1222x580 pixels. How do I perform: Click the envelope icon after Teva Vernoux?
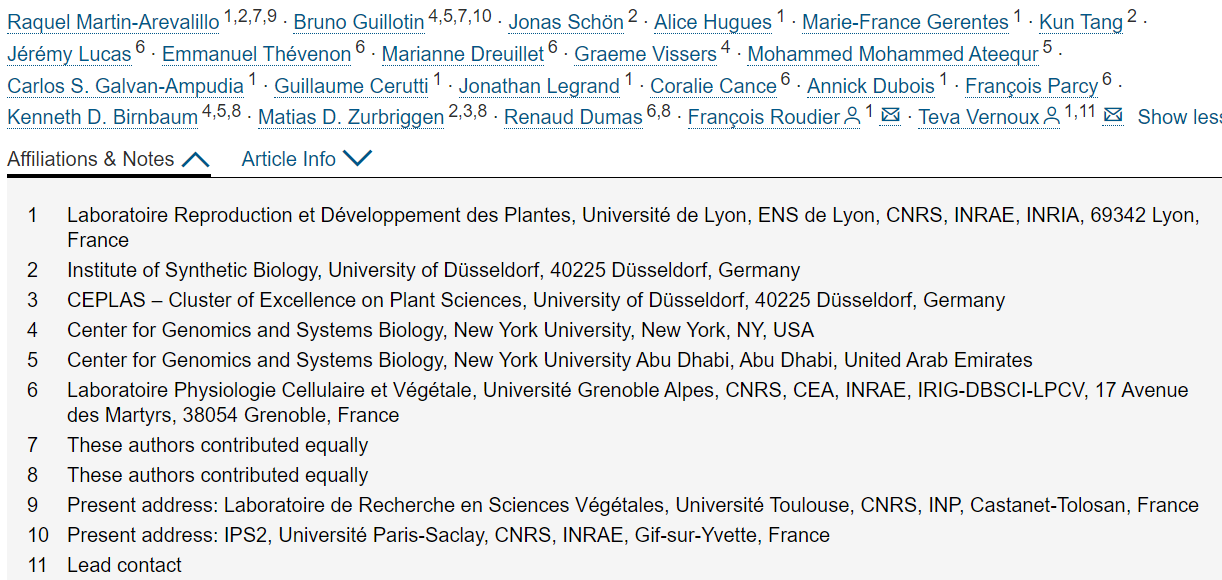[1112, 116]
